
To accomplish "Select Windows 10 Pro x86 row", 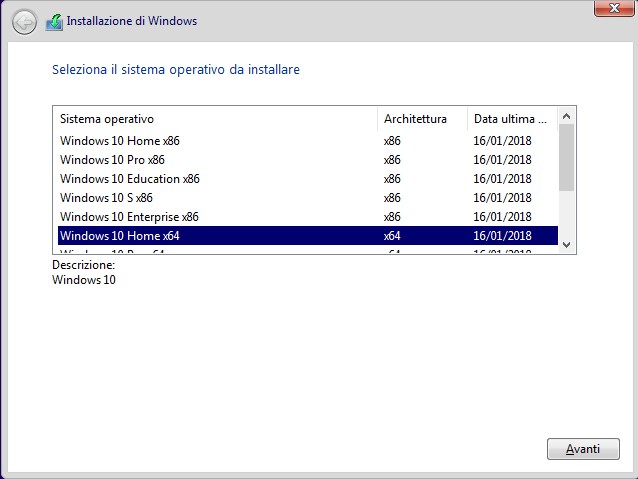I will point(308,160).
